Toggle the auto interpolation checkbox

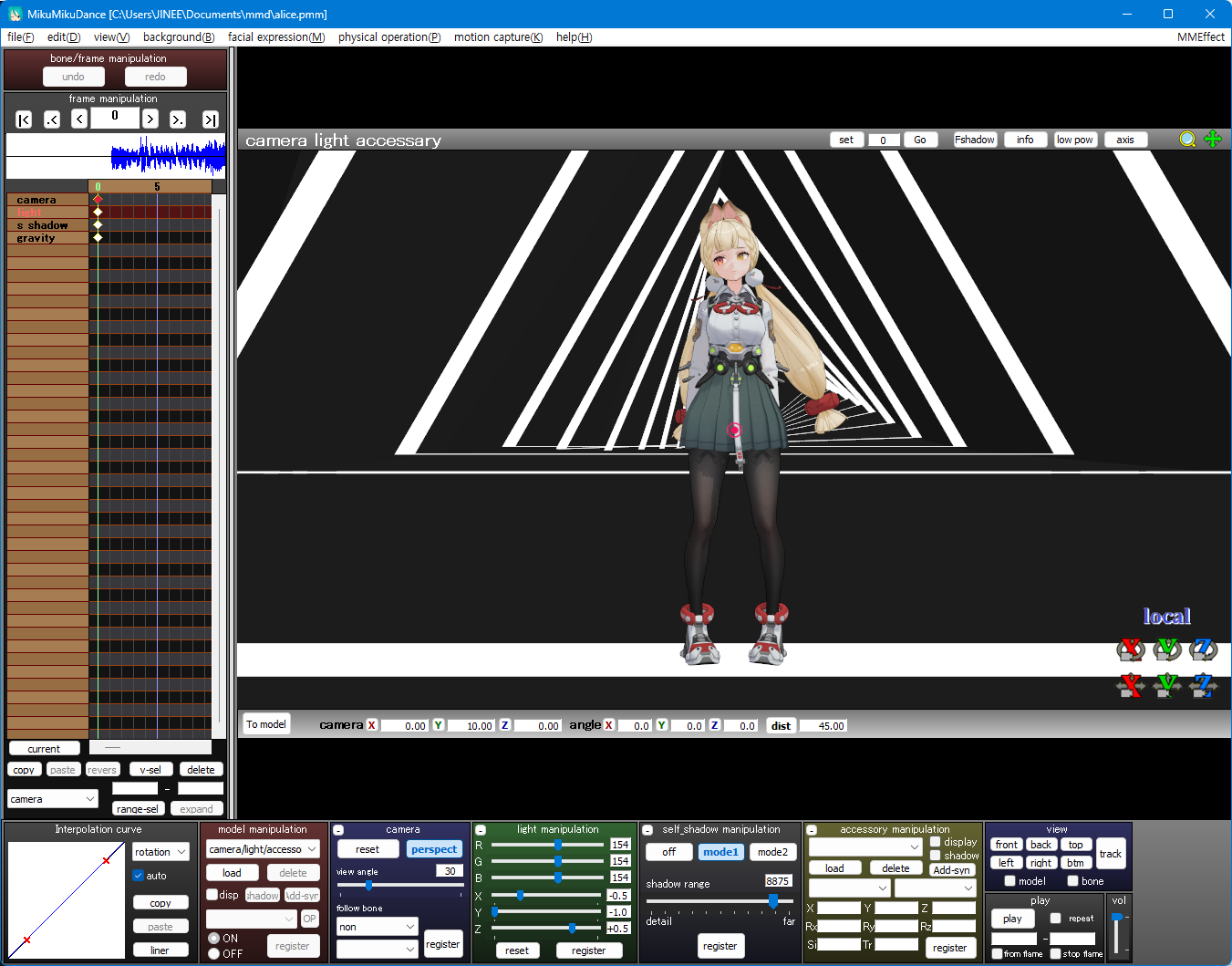tap(139, 876)
